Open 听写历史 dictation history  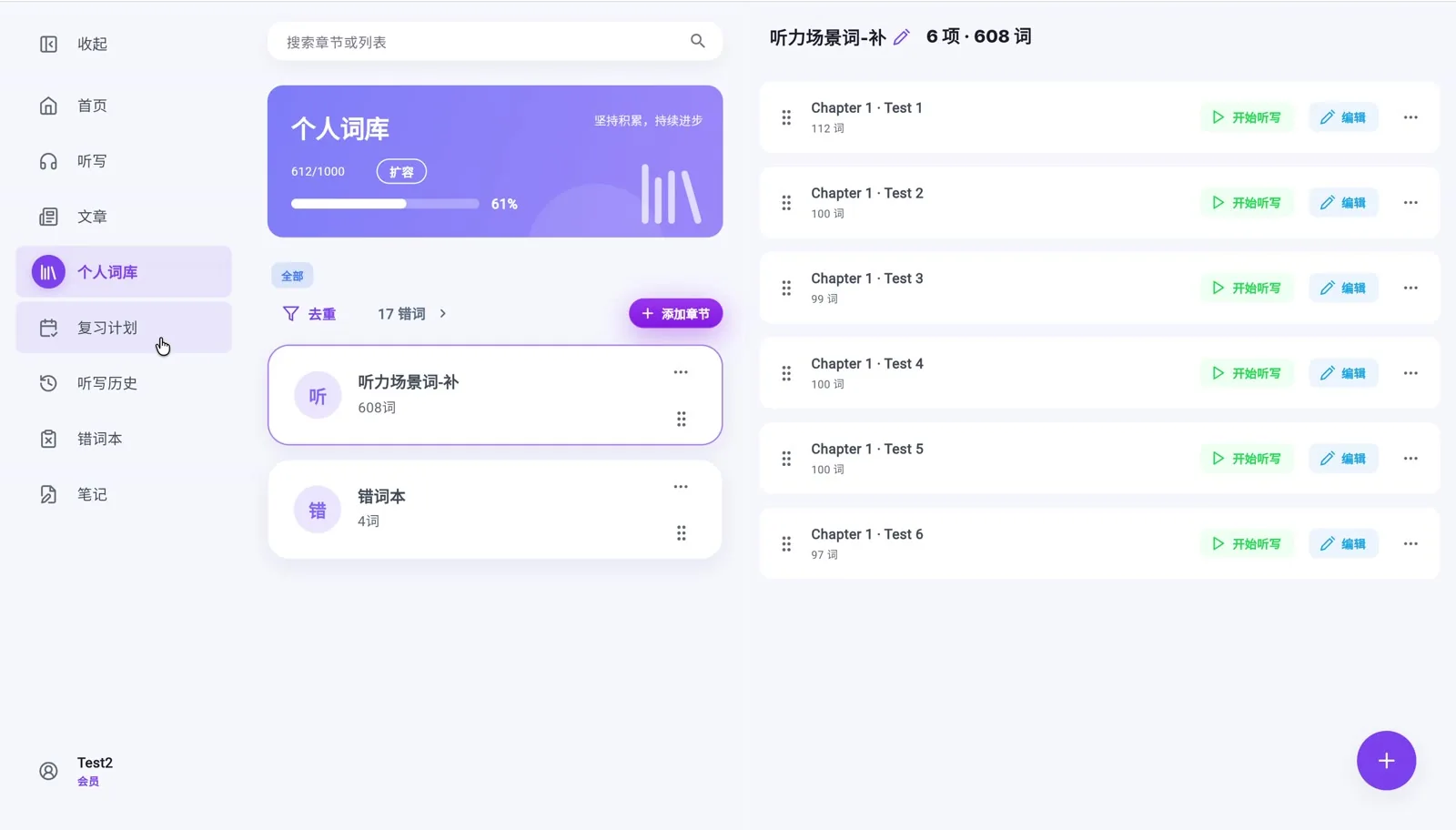tap(124, 383)
